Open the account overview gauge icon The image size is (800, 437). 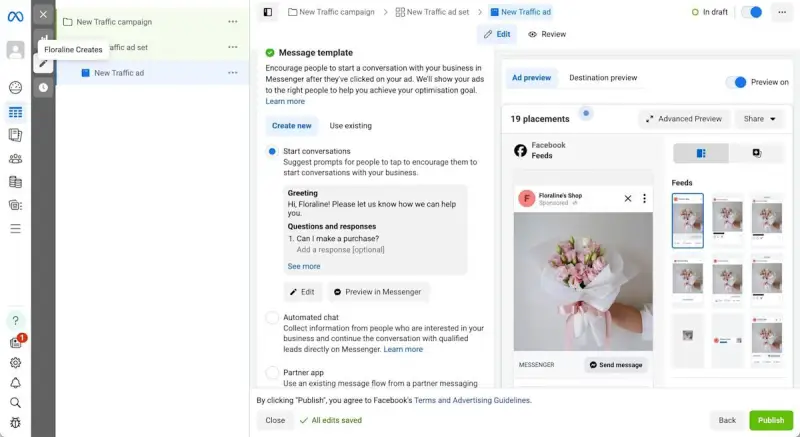[15, 88]
